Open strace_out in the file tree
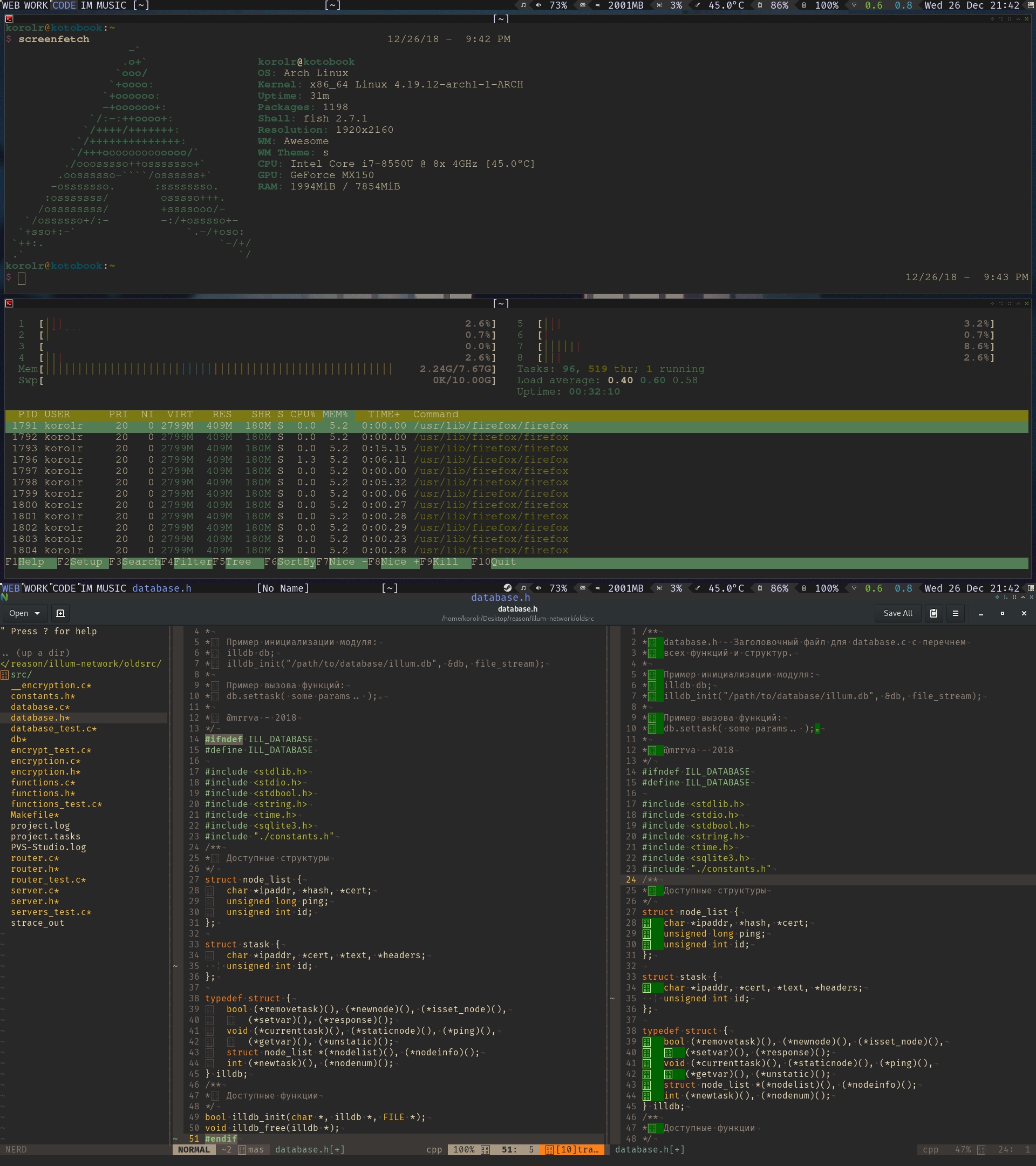The image size is (1036, 1166). [x=37, y=923]
